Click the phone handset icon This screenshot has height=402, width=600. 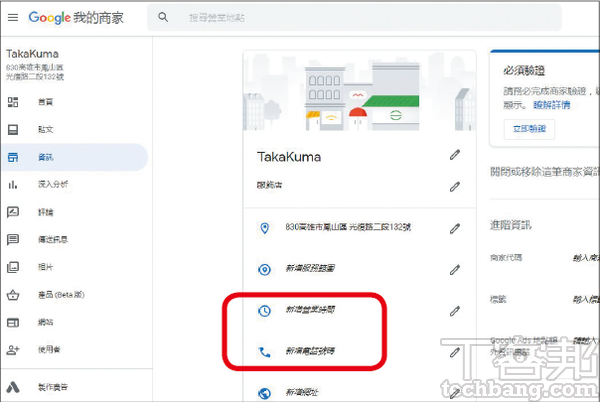(264, 352)
